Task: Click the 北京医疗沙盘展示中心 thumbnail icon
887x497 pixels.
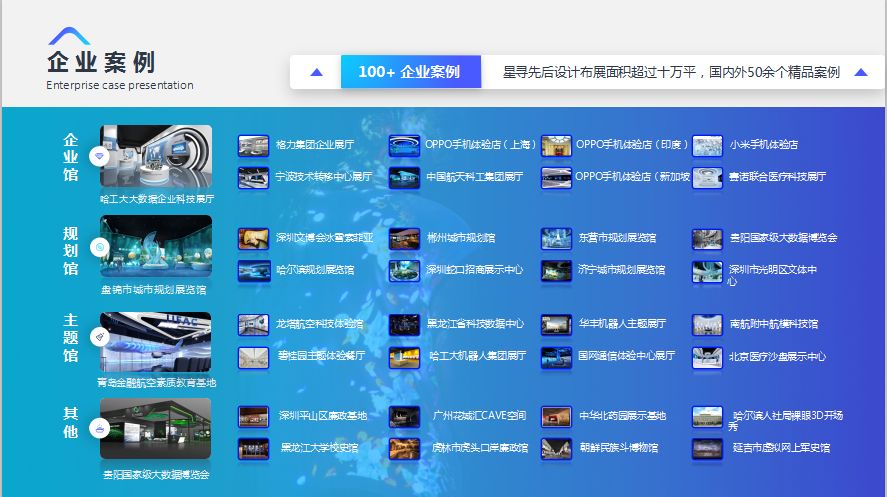Action: point(707,357)
